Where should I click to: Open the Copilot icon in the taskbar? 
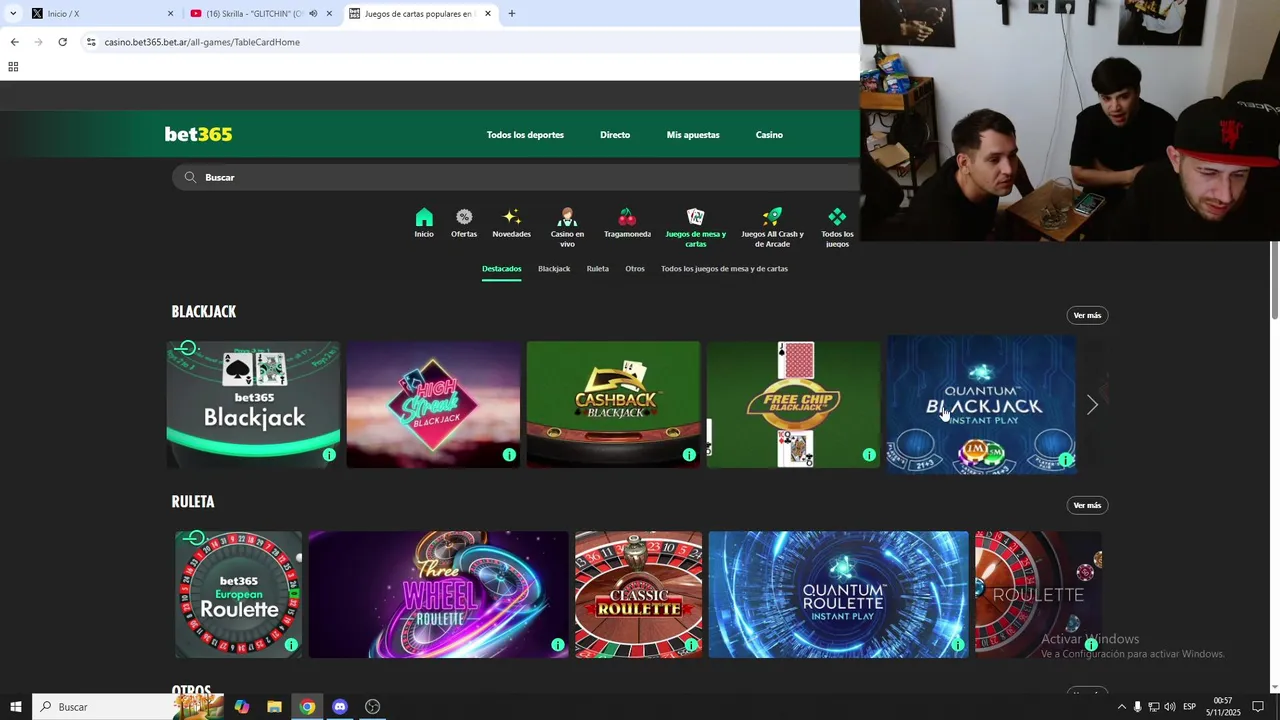coord(241,707)
